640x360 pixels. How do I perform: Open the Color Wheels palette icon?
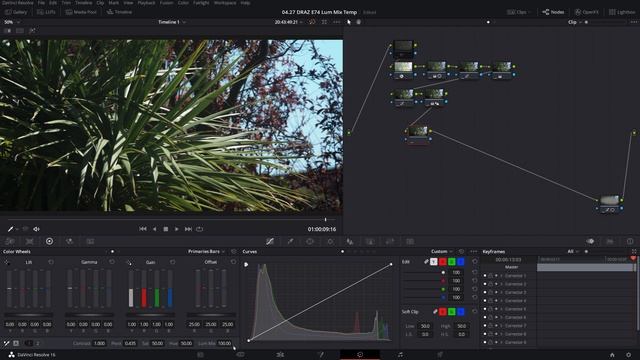49,241
